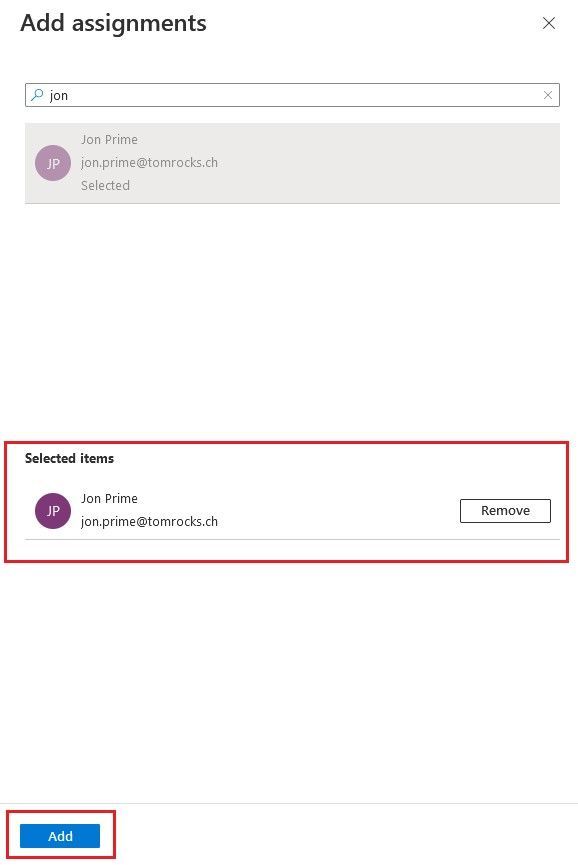Click the blank area right of the Jon Prime result
This screenshot has width=578, height=865.
pyautogui.click(x=386, y=163)
